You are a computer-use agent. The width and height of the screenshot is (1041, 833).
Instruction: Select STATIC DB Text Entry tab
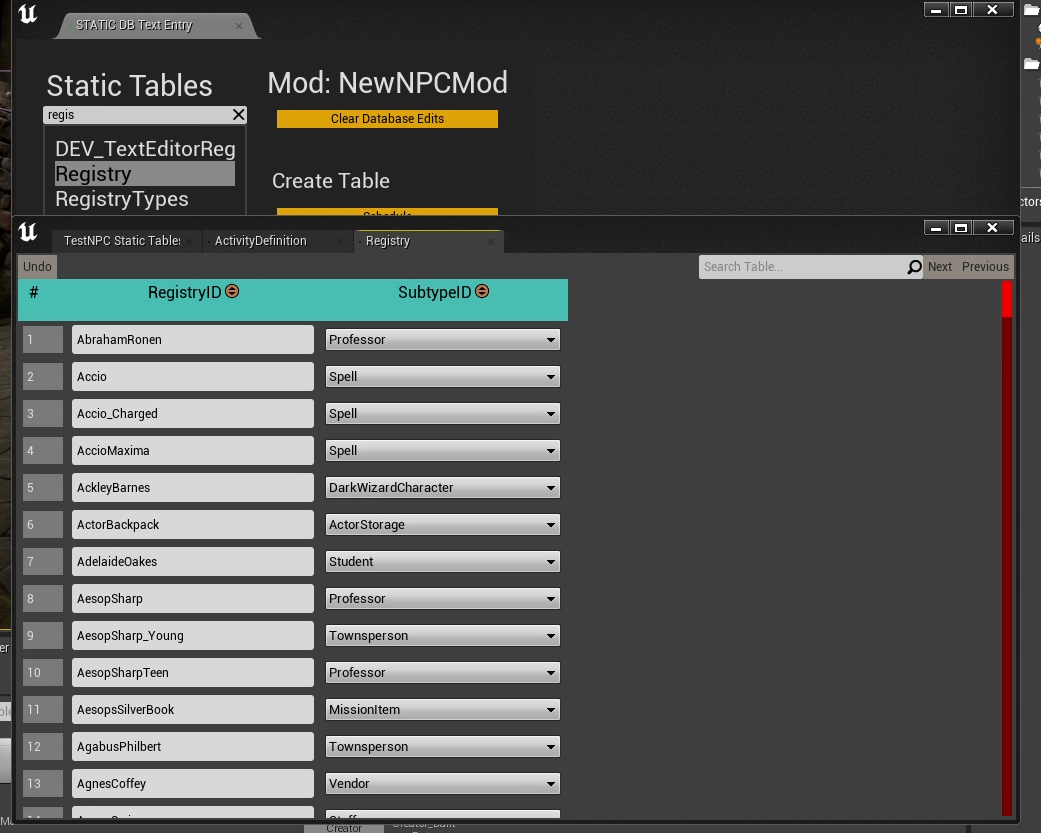tap(133, 25)
